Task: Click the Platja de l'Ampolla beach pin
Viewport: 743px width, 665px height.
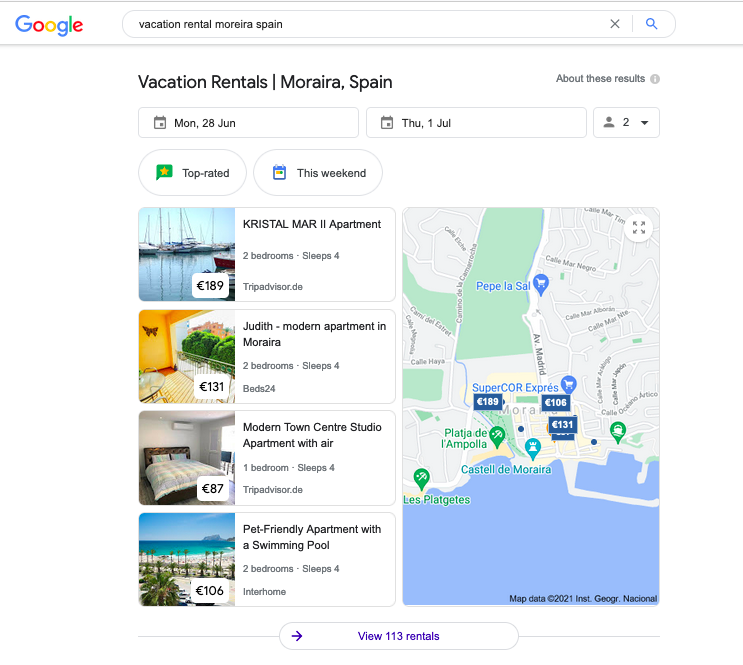Action: [497, 437]
